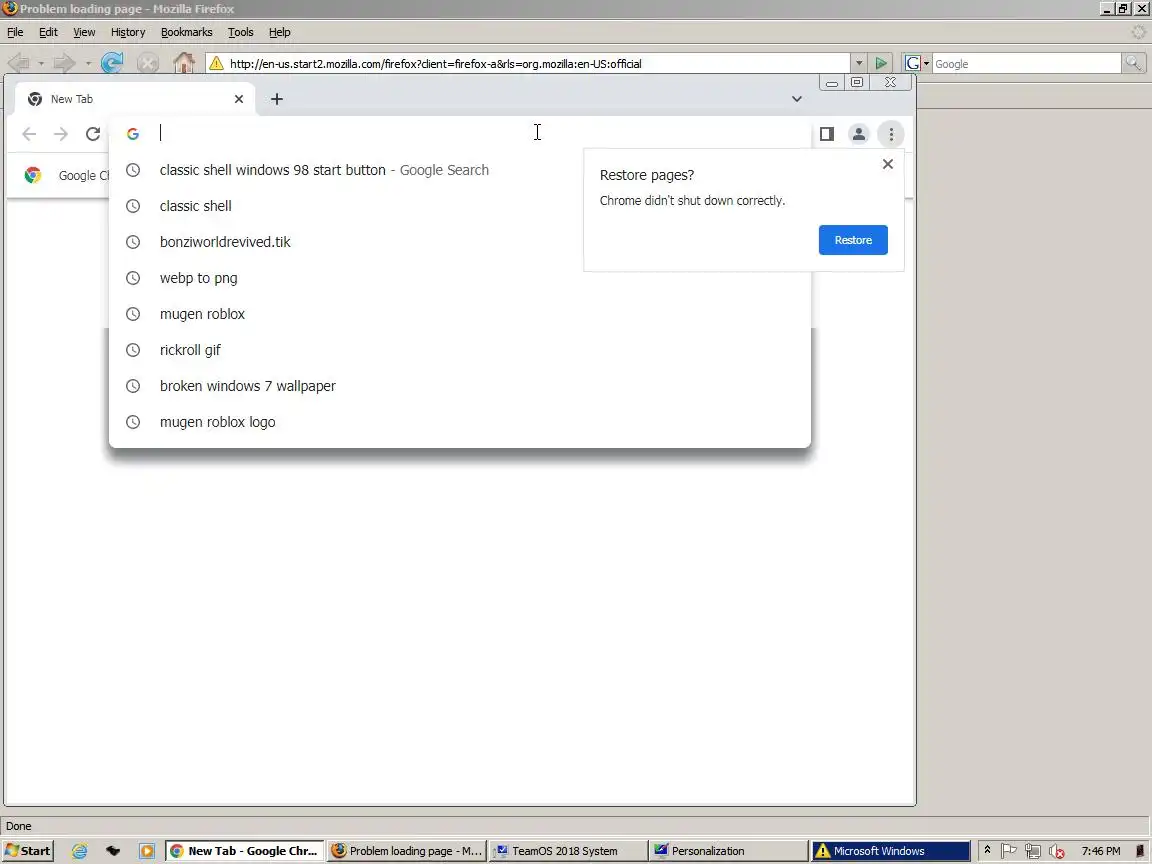
Task: Open Firefox Help menu
Action: point(279,32)
